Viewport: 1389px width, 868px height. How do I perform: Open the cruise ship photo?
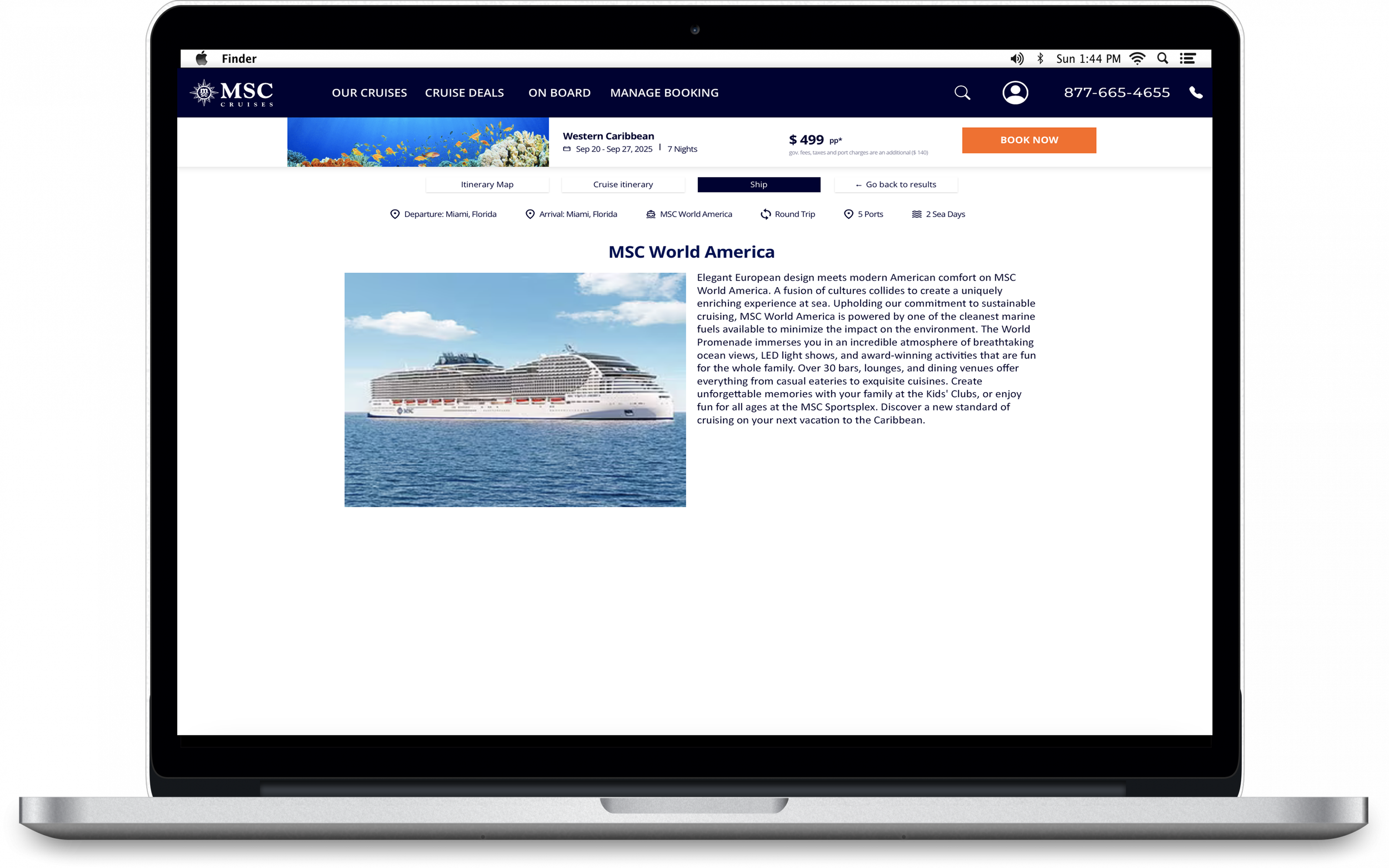(514, 390)
